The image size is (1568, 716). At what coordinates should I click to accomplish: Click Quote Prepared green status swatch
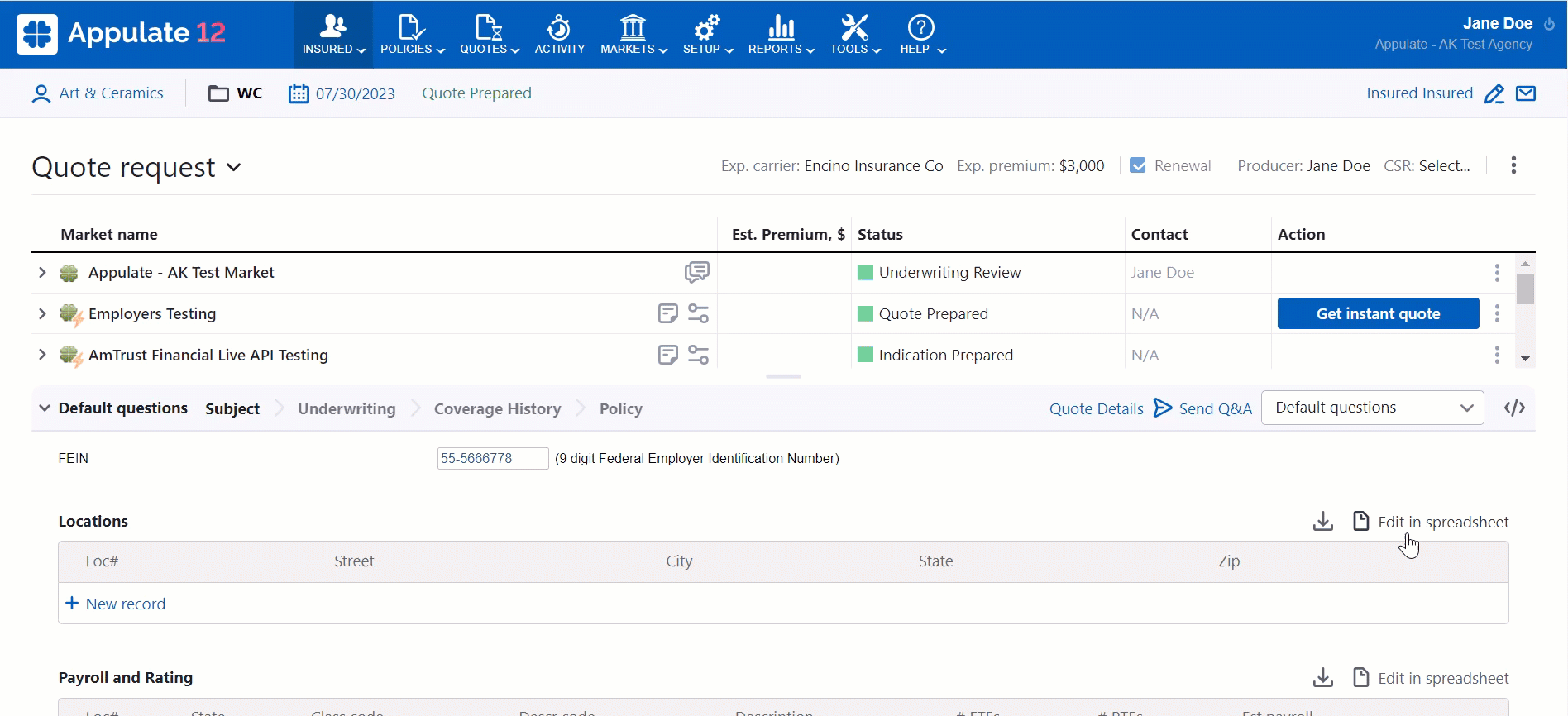pos(865,313)
